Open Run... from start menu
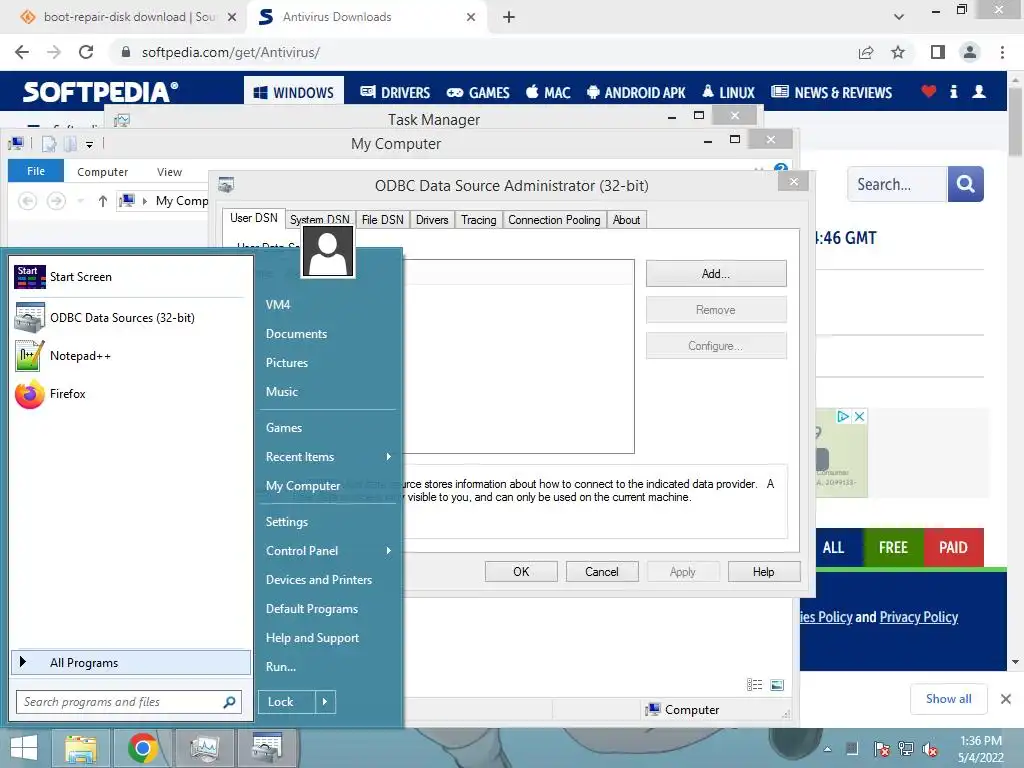Image resolution: width=1024 pixels, height=768 pixels. [x=281, y=667]
